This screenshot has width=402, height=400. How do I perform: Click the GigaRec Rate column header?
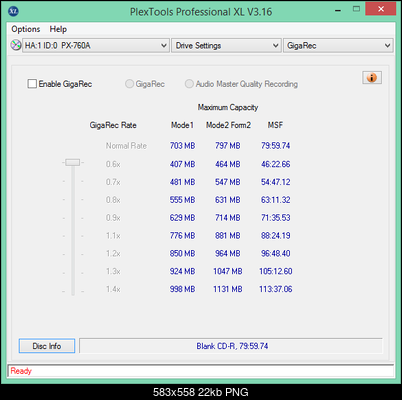[x=113, y=125]
